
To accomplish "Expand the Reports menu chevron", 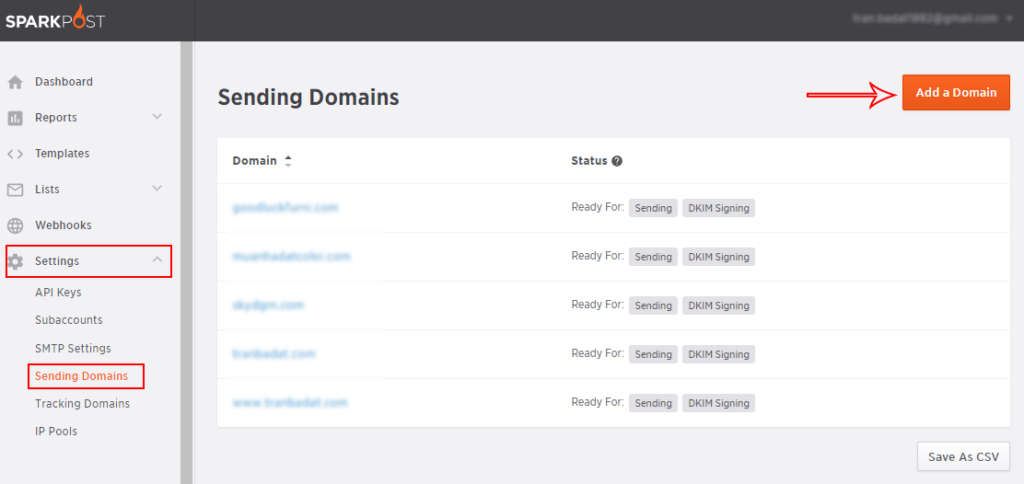I will coord(157,117).
